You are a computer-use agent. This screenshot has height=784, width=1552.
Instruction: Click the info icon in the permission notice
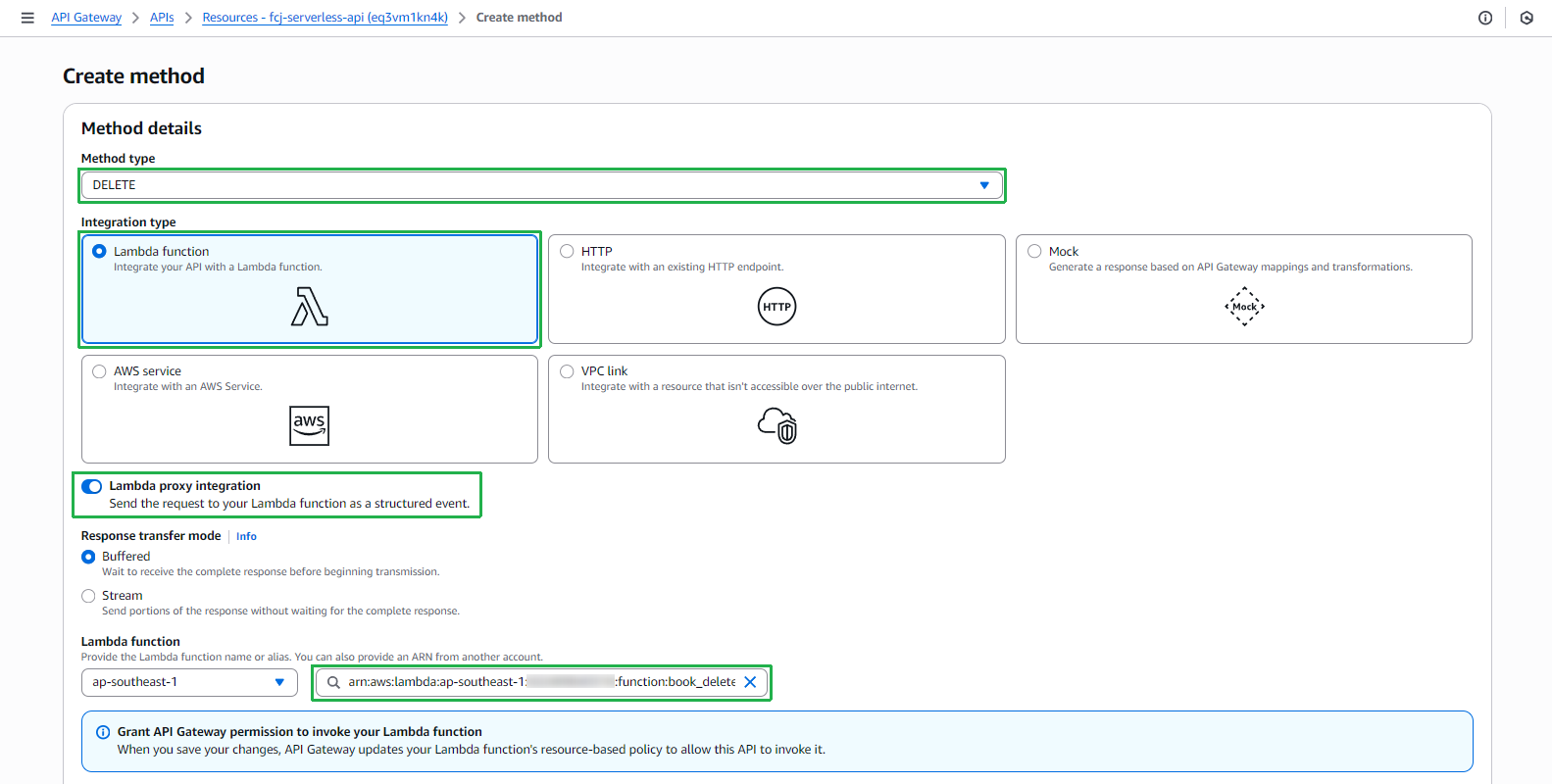coord(103,732)
